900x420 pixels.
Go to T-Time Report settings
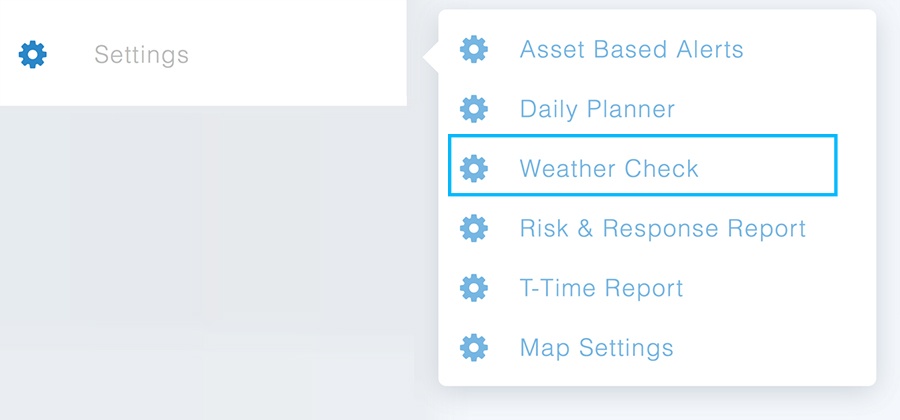[x=602, y=288]
